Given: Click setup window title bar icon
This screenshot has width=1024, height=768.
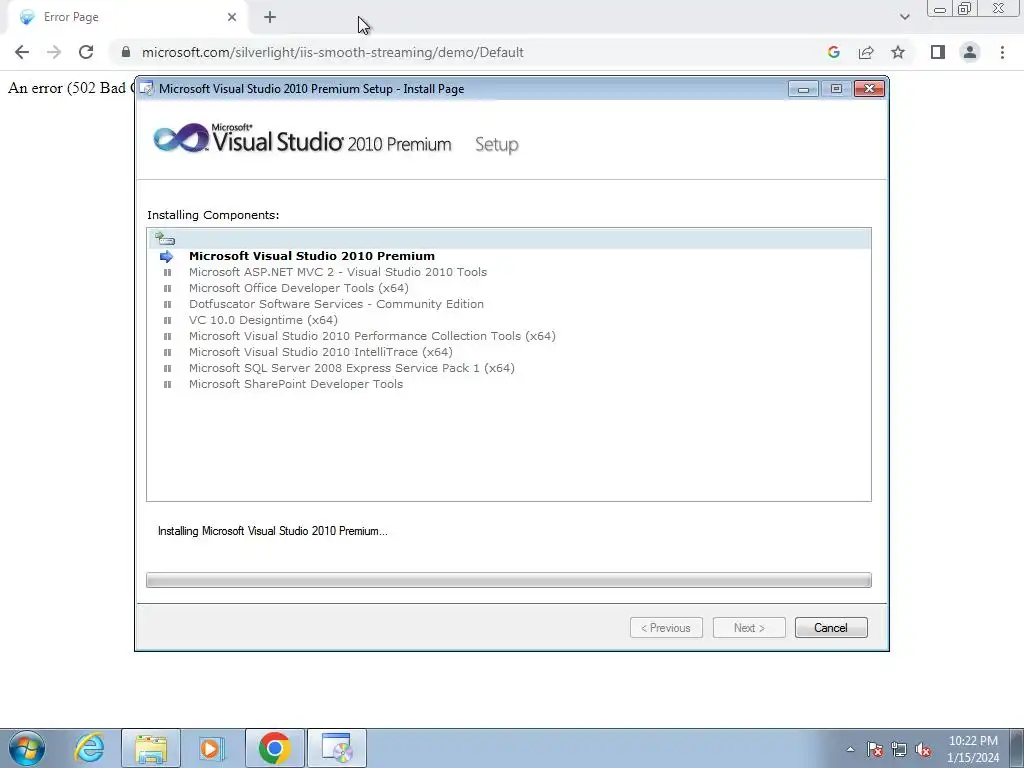Looking at the screenshot, I should (147, 89).
